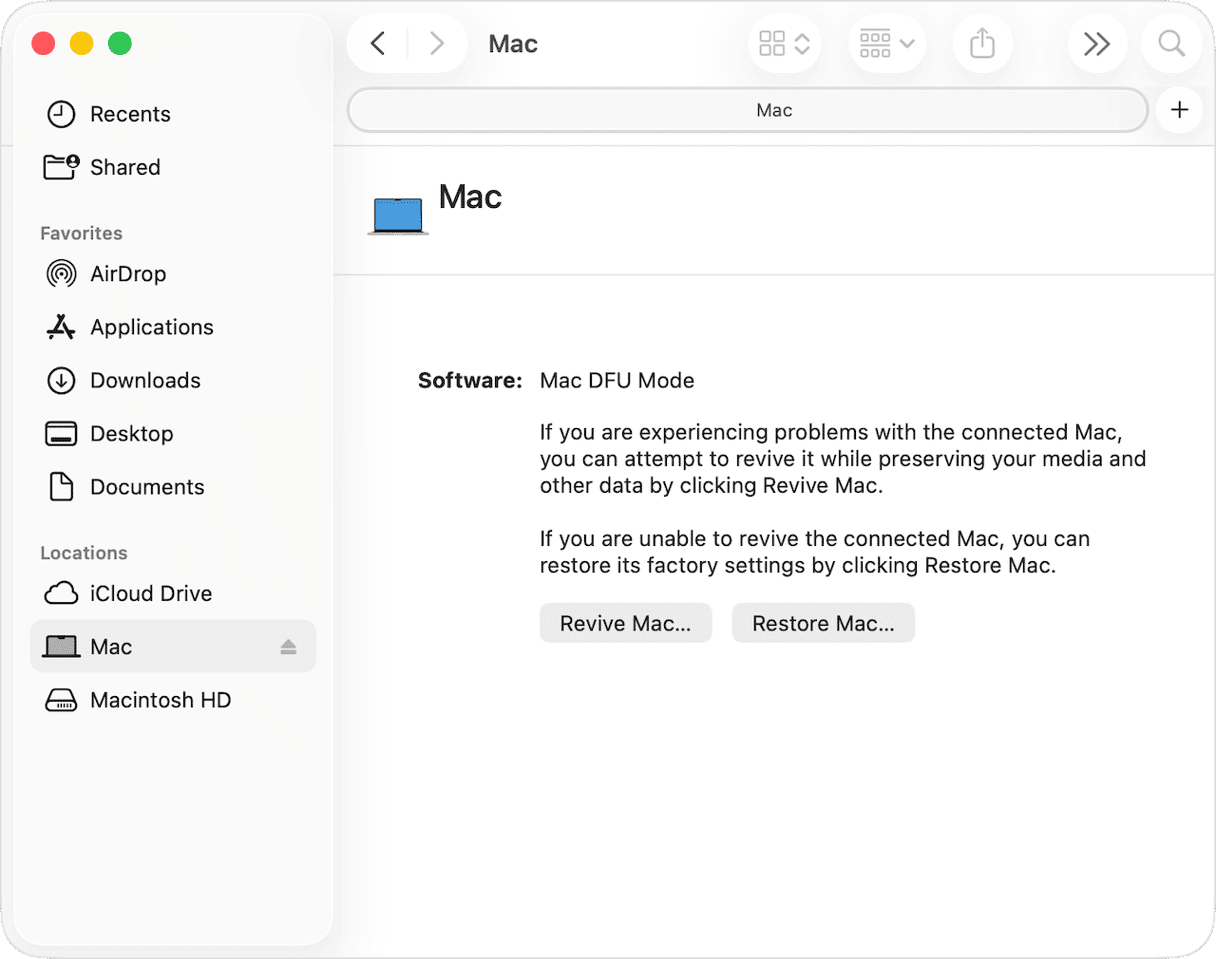Click the Restore Mac… button
Viewport: 1216px width, 959px height.
click(x=823, y=623)
